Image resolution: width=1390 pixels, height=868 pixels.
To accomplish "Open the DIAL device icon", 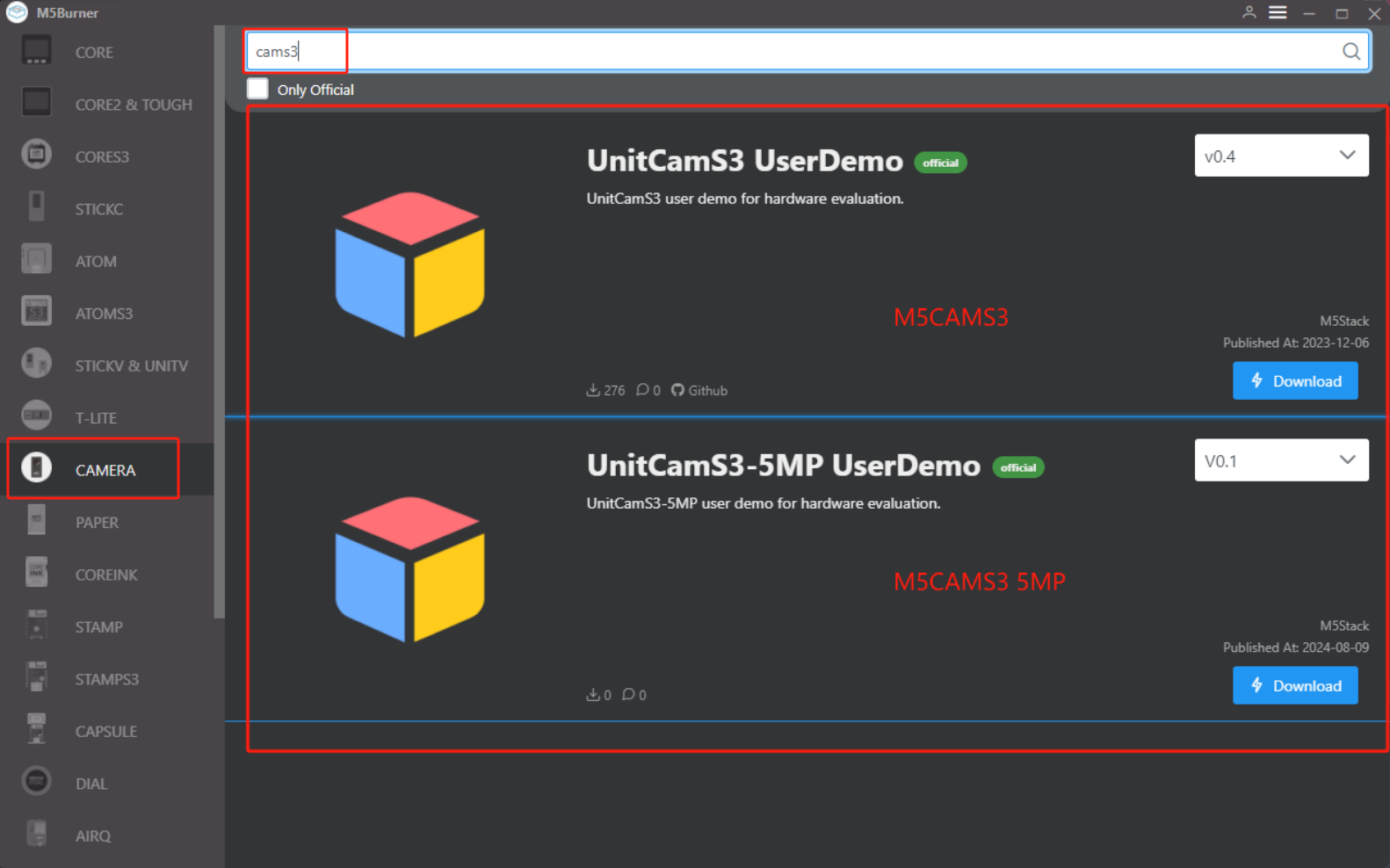I will point(36,781).
